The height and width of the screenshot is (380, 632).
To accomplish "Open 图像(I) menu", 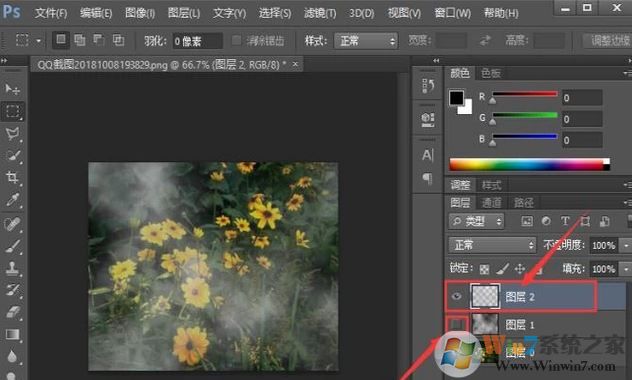I will tap(140, 13).
